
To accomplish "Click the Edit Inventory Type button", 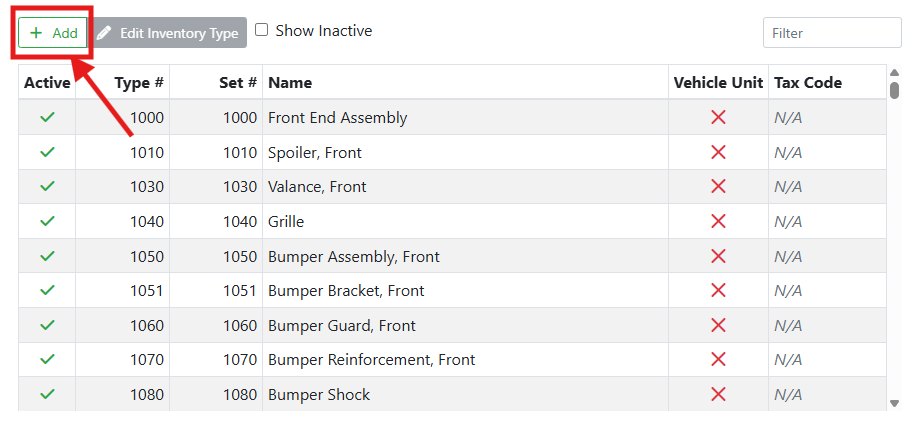I will pos(170,33).
